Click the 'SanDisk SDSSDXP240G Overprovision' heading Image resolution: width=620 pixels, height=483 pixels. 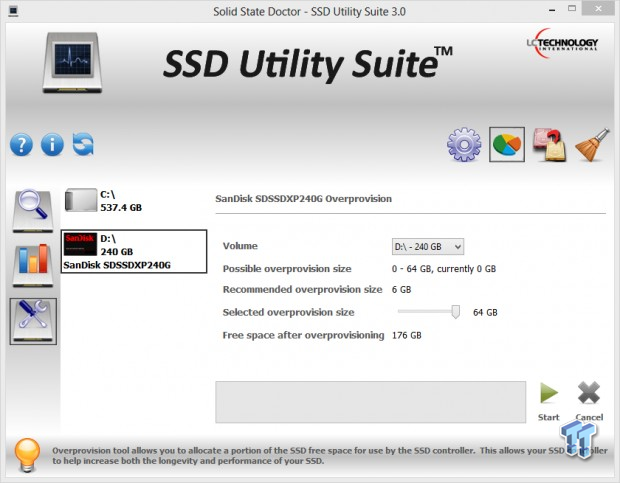click(x=303, y=199)
